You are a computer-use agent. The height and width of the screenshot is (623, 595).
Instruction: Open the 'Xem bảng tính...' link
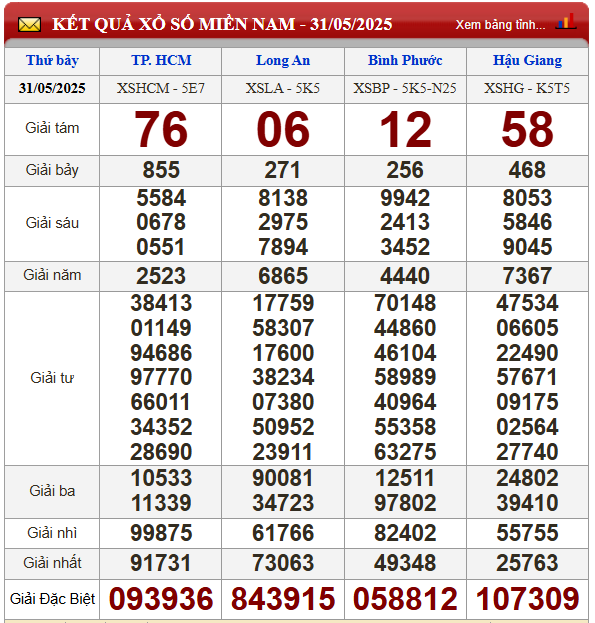tap(500, 25)
